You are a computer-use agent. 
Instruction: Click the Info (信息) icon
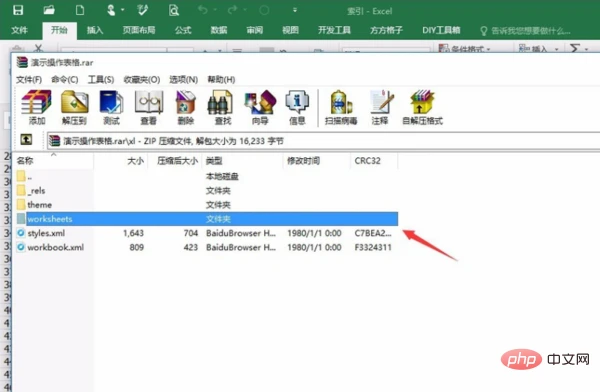coord(297,107)
